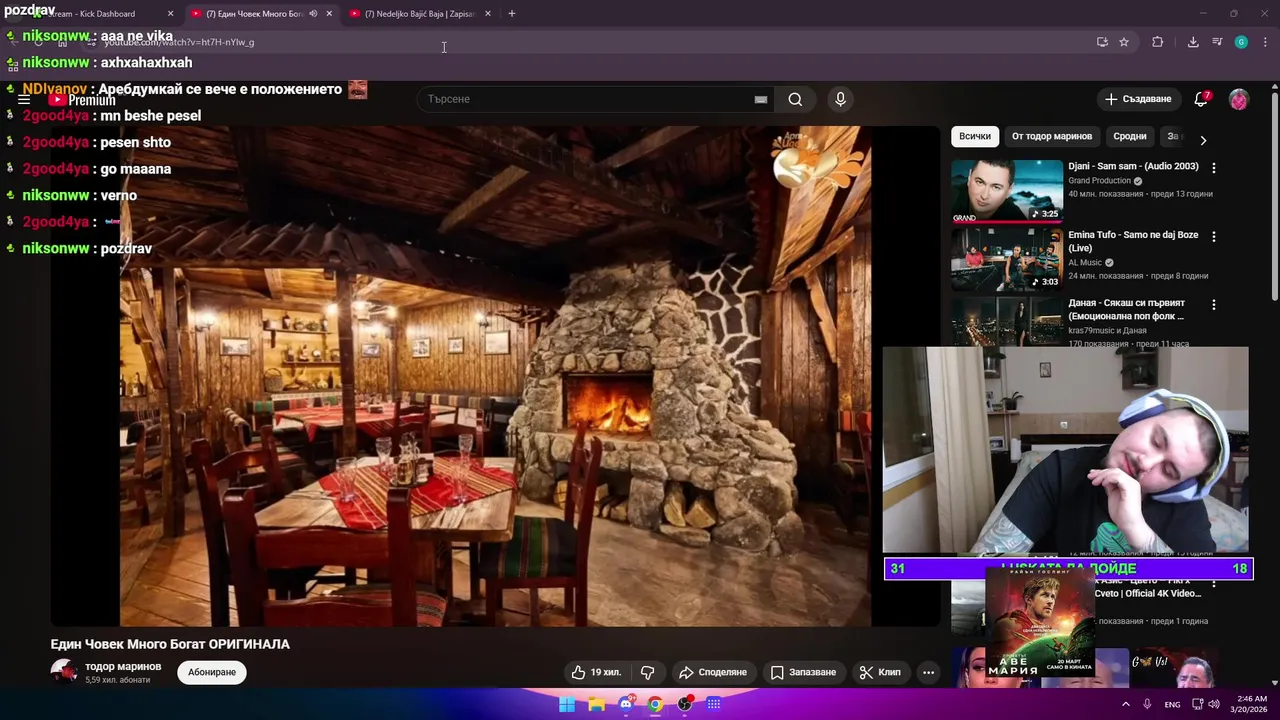Open more options for Emina Tufo video

1214,237
